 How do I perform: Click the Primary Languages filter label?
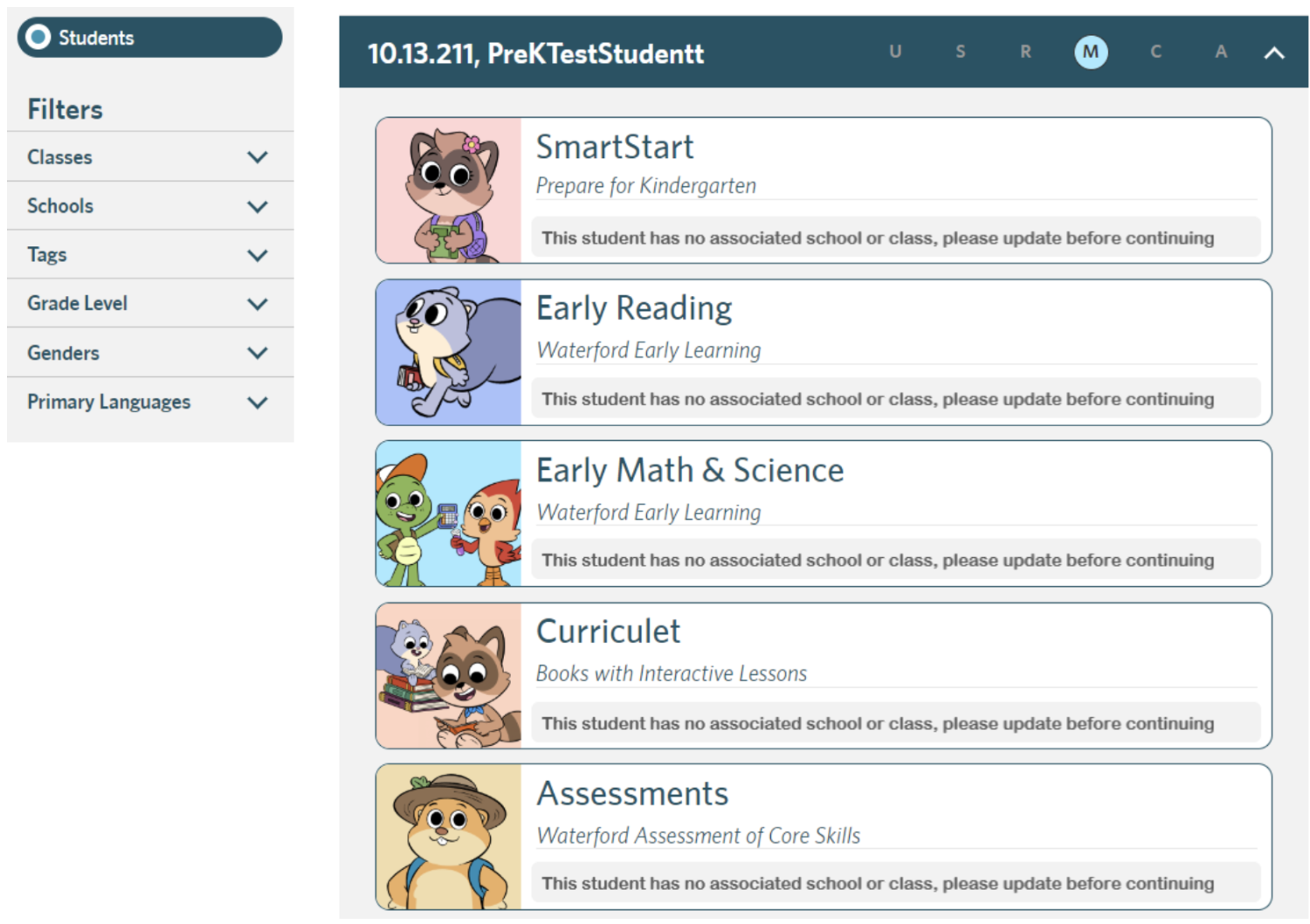(108, 402)
